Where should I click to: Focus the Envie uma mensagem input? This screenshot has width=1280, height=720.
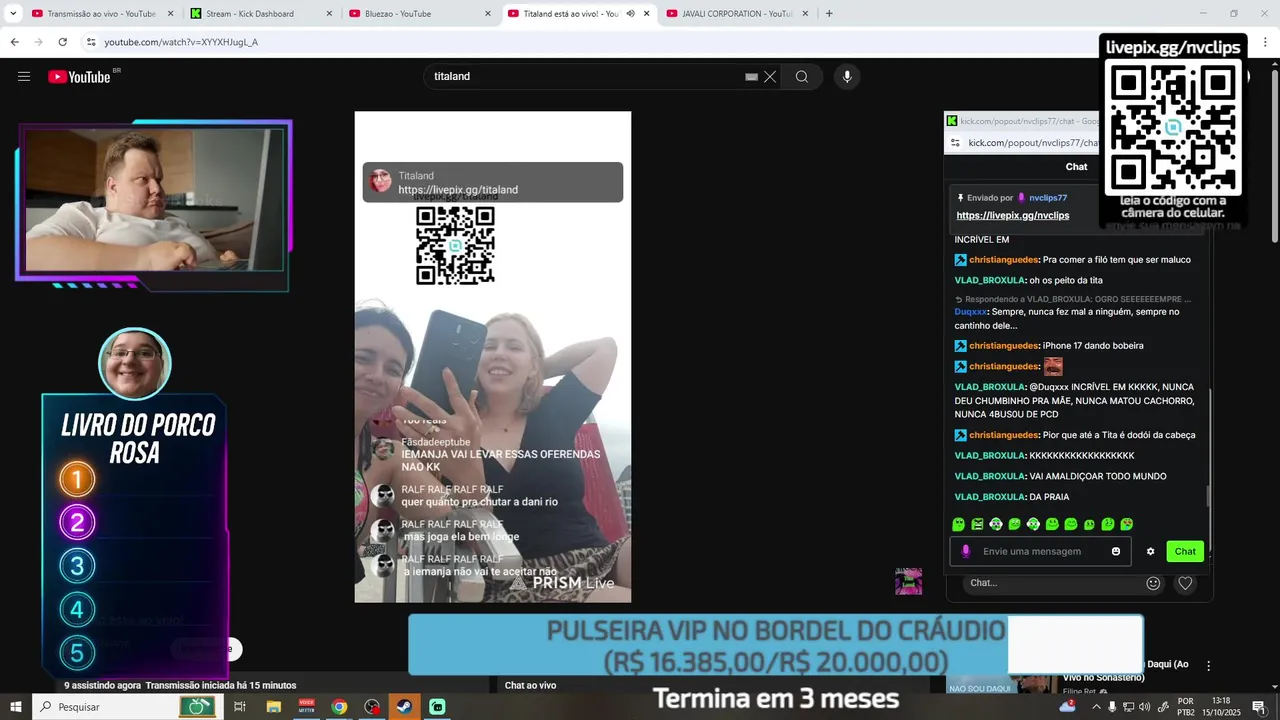click(1040, 551)
